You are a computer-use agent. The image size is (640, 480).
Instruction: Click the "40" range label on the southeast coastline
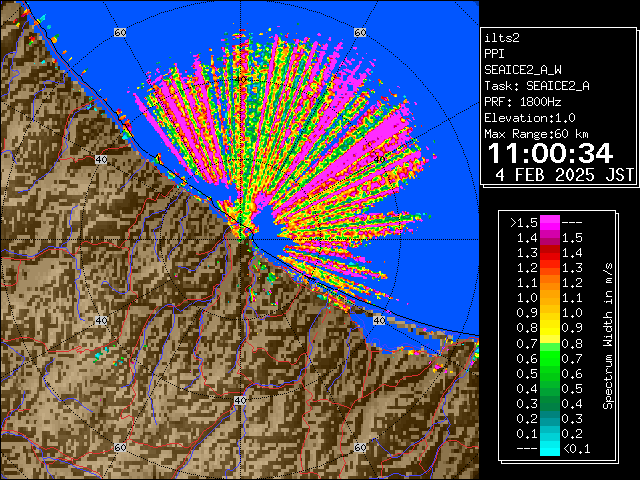[380, 320]
